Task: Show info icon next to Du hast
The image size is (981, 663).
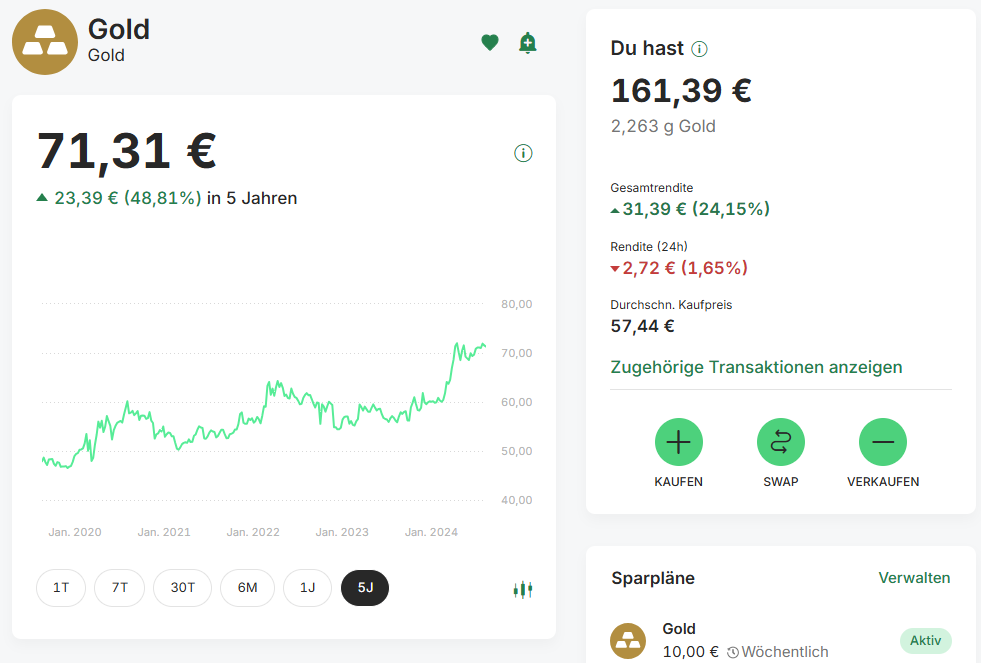Action: pos(700,49)
